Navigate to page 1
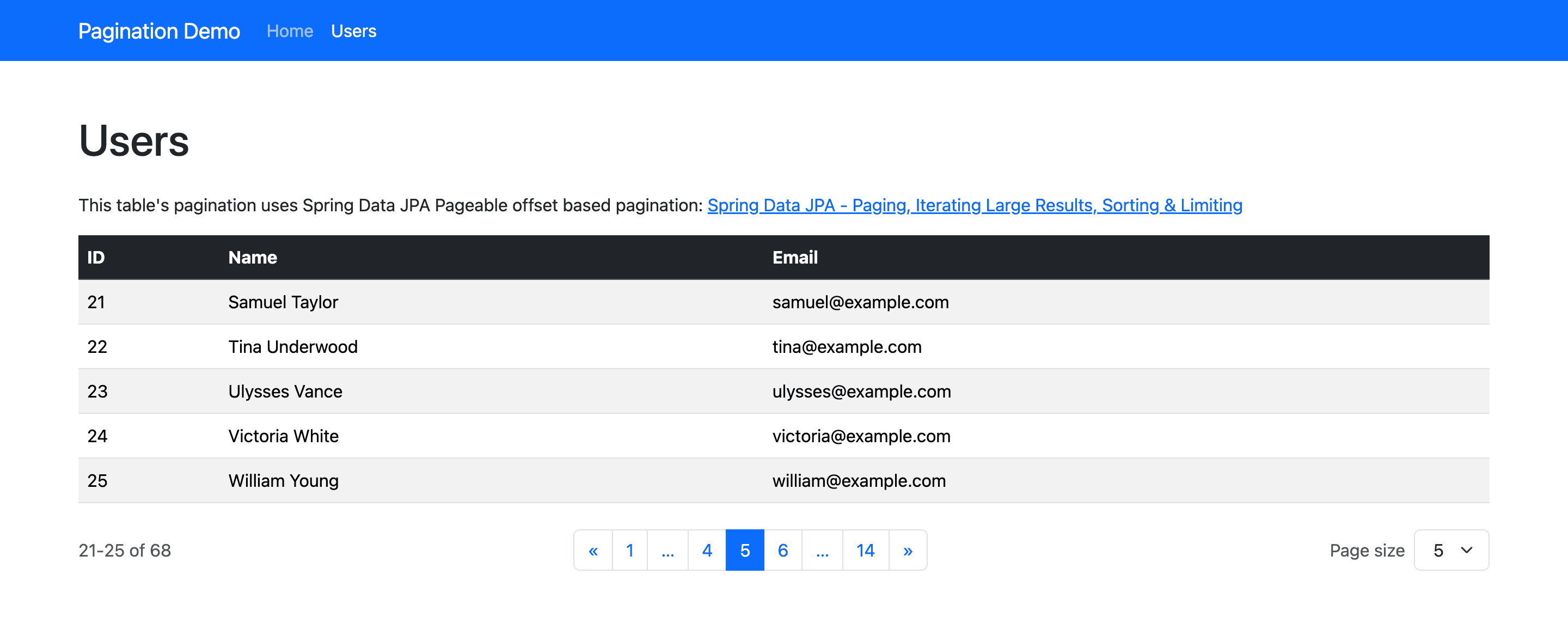This screenshot has height=623, width=1568. [629, 550]
